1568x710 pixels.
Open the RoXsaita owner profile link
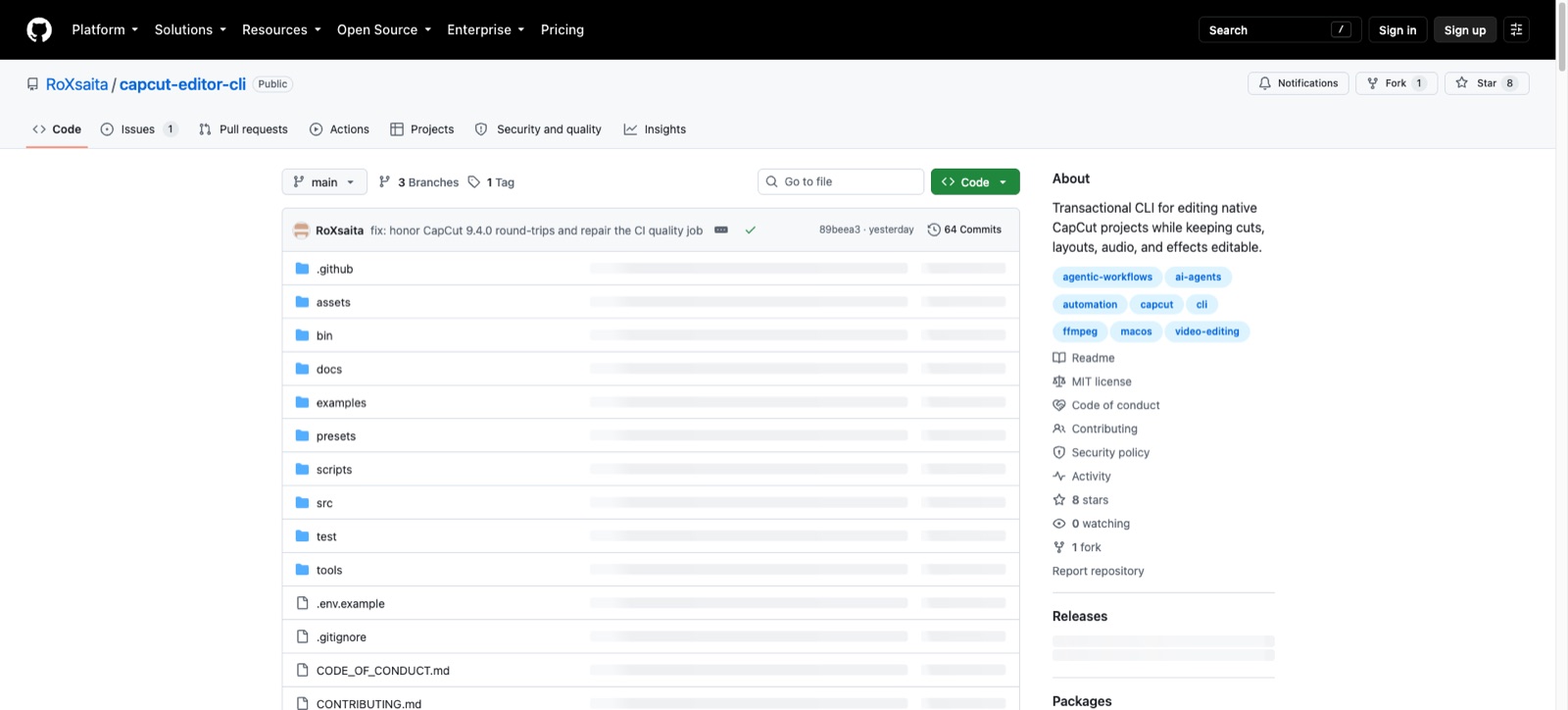(76, 84)
